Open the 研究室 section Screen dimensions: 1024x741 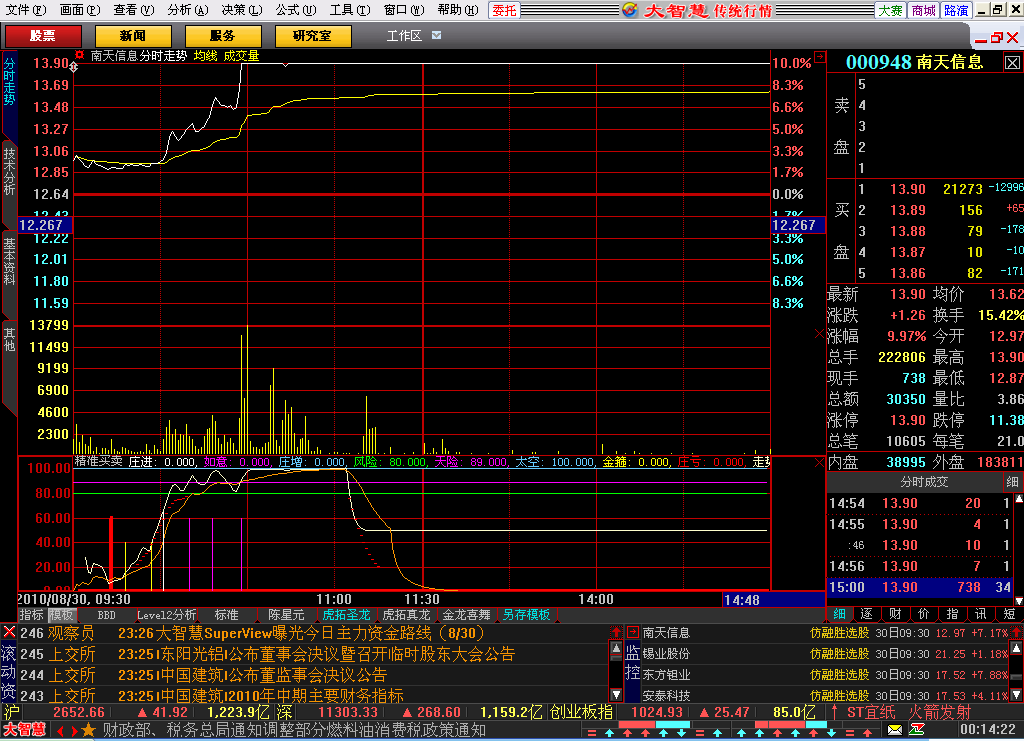[x=313, y=36]
